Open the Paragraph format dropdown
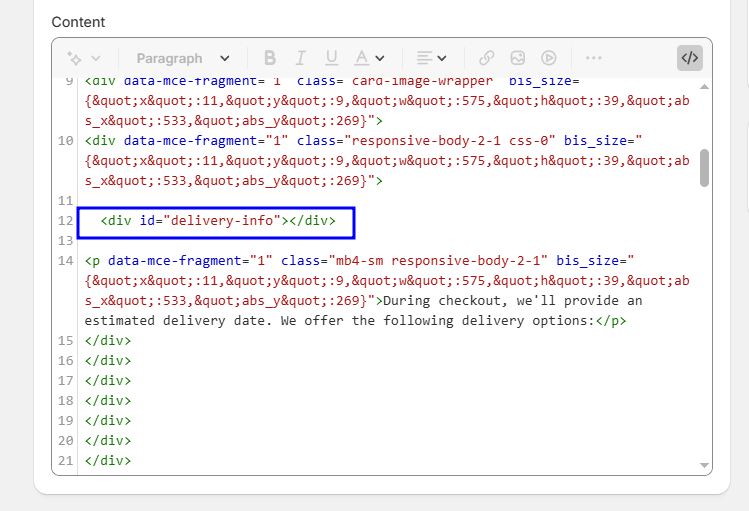The image size is (749, 511). click(183, 58)
